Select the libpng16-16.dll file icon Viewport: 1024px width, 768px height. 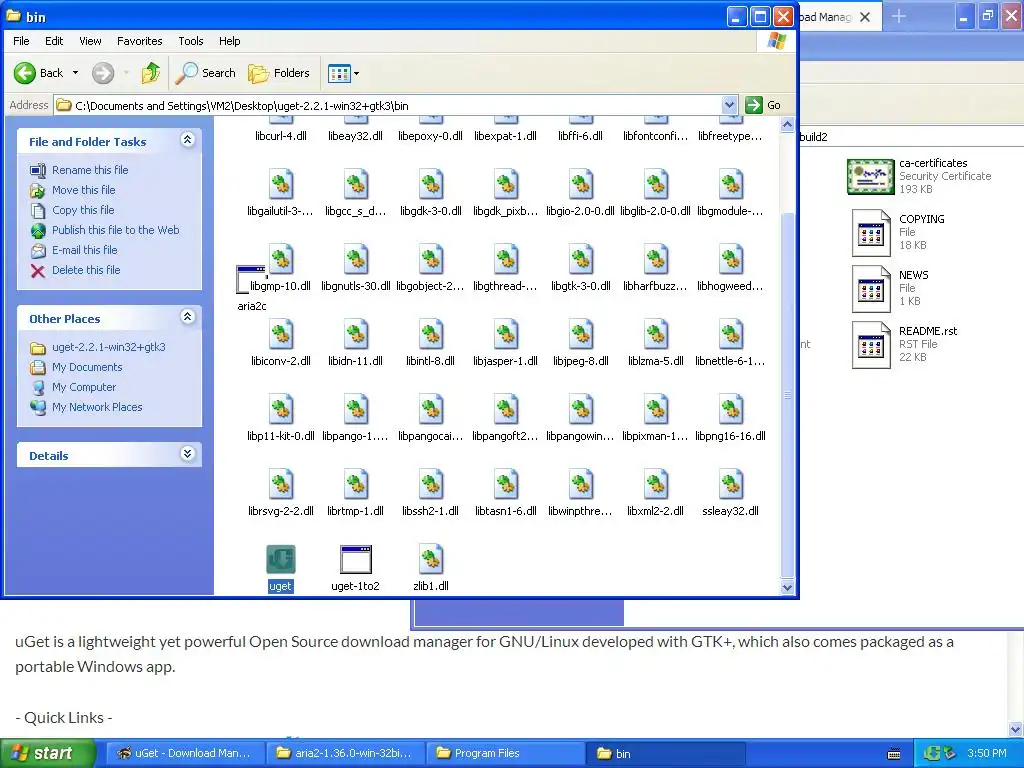(x=731, y=409)
